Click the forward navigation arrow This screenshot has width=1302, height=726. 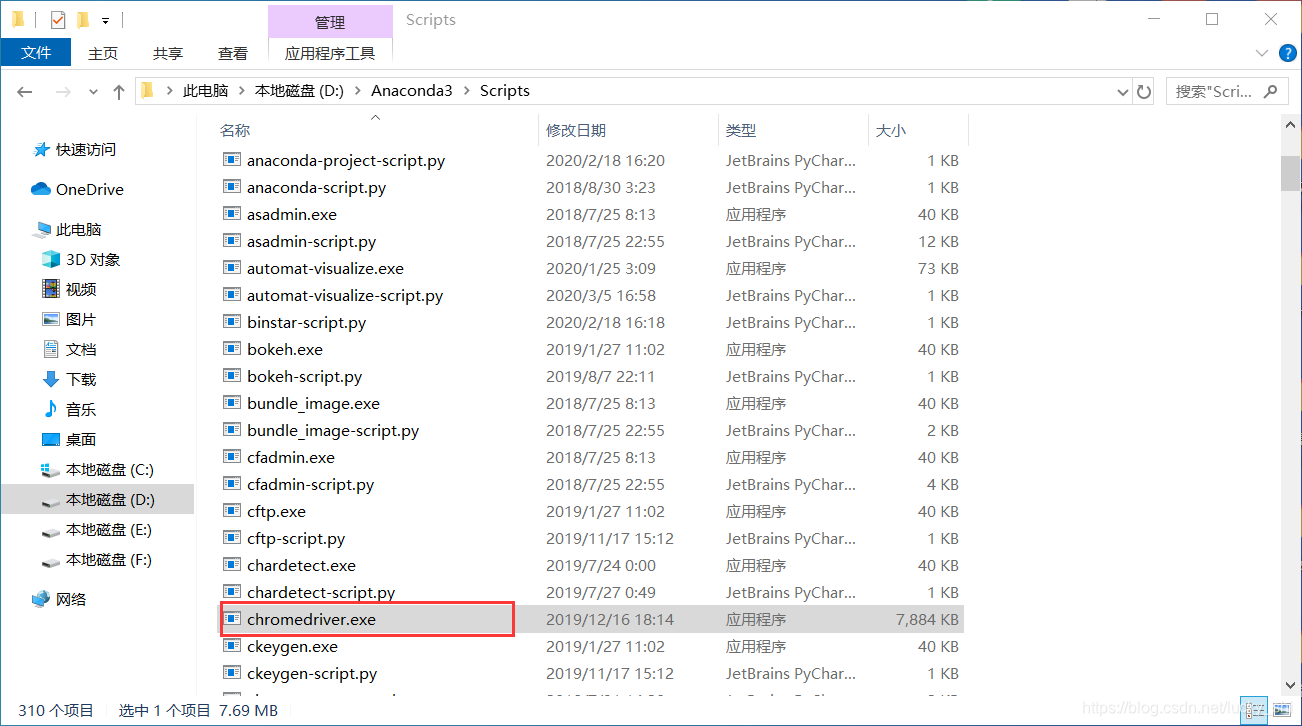coord(63,91)
